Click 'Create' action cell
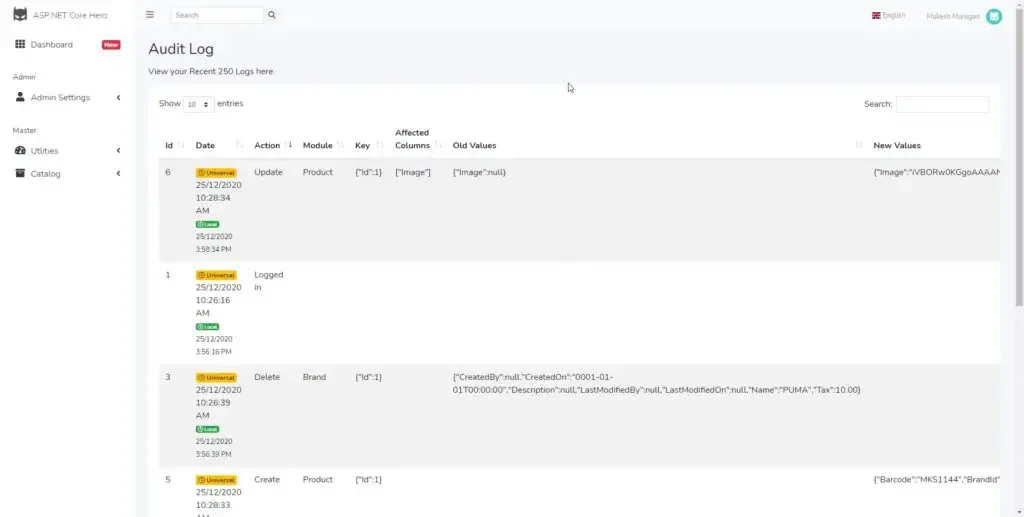 267,480
